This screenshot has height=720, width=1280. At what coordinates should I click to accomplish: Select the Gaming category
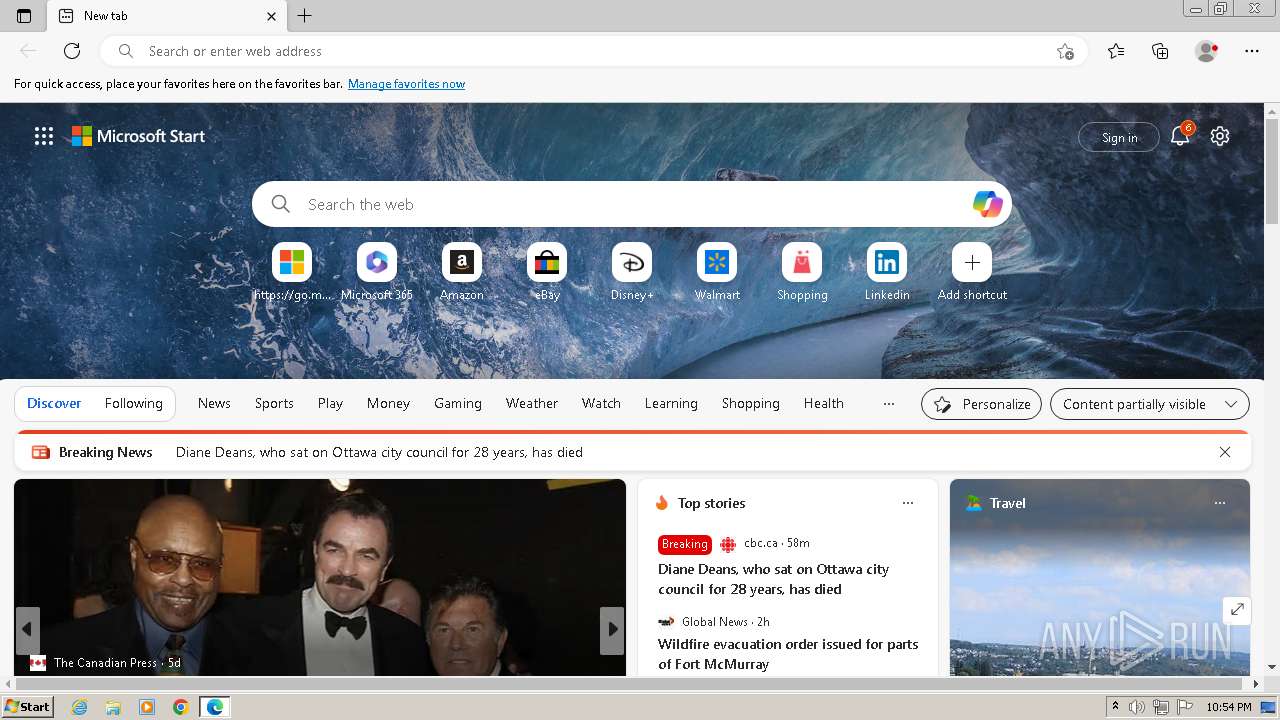tap(458, 404)
